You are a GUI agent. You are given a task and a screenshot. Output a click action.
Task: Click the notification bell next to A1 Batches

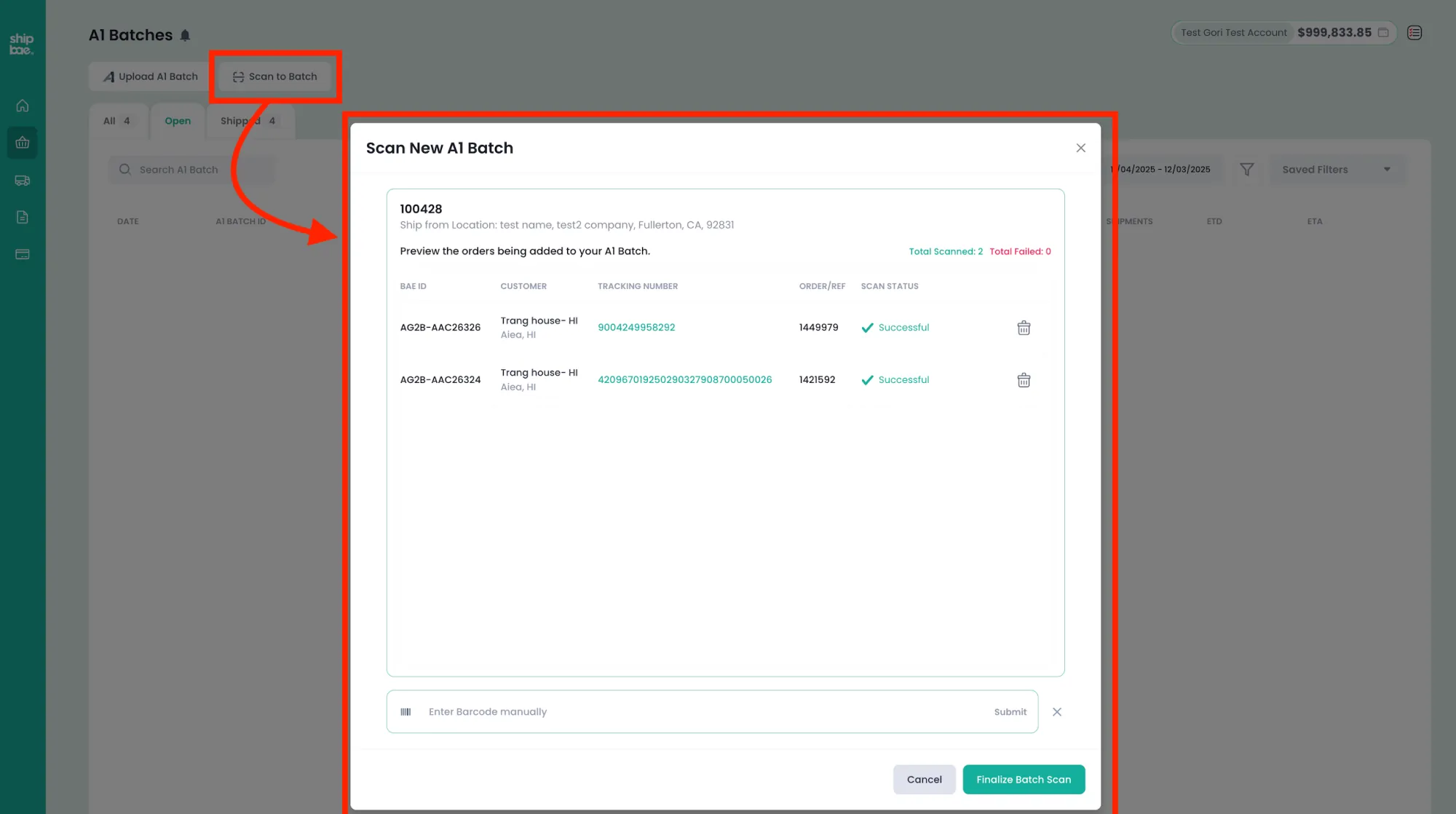tap(185, 35)
